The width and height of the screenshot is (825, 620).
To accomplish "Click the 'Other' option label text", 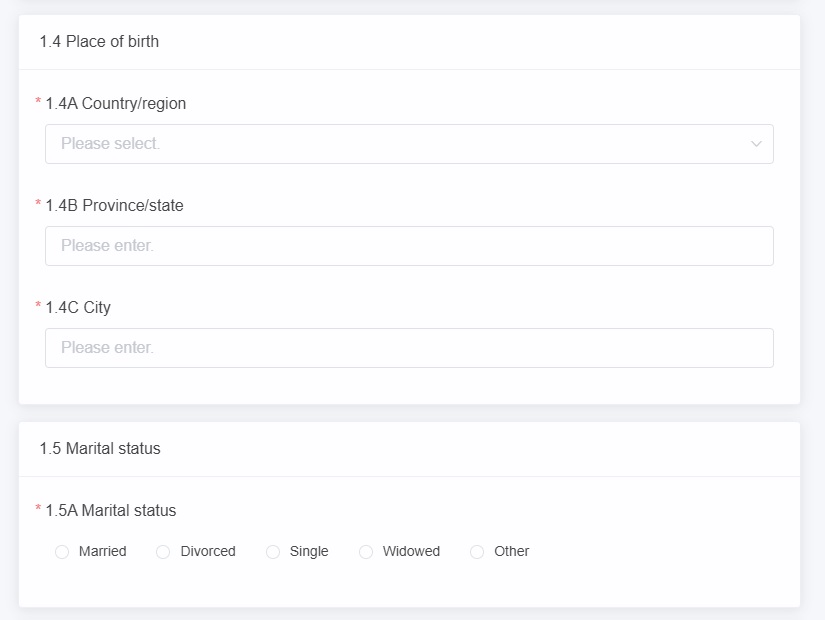I will [511, 551].
